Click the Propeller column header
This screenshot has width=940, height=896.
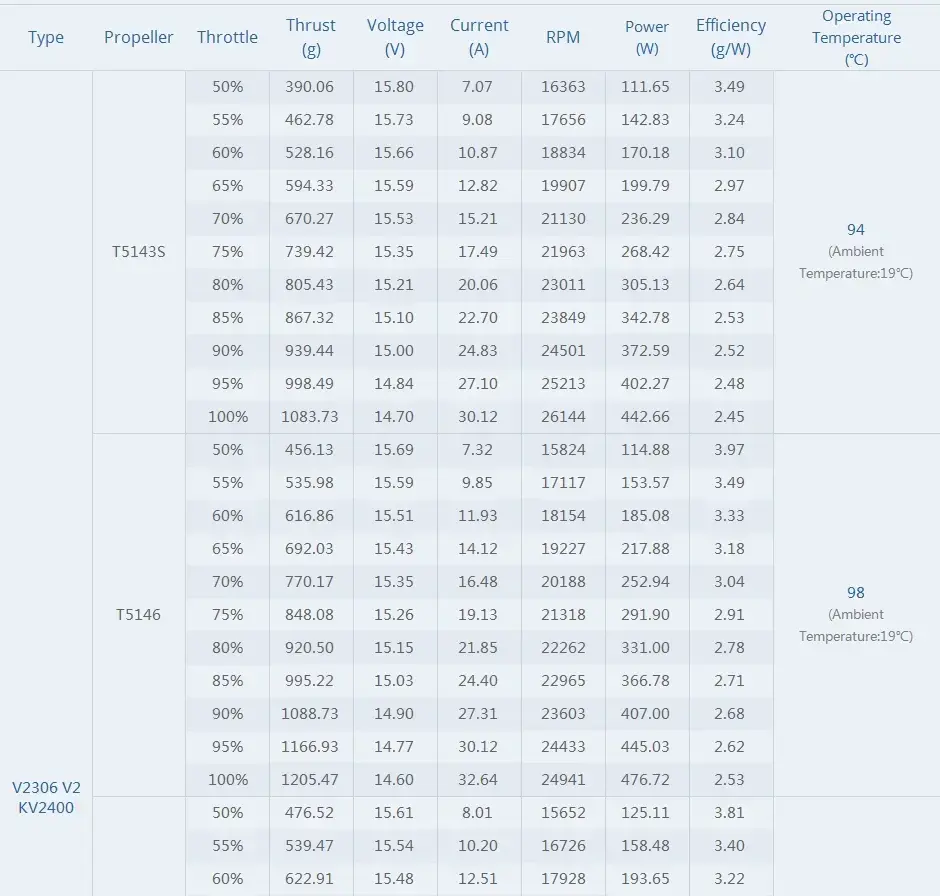pos(138,37)
